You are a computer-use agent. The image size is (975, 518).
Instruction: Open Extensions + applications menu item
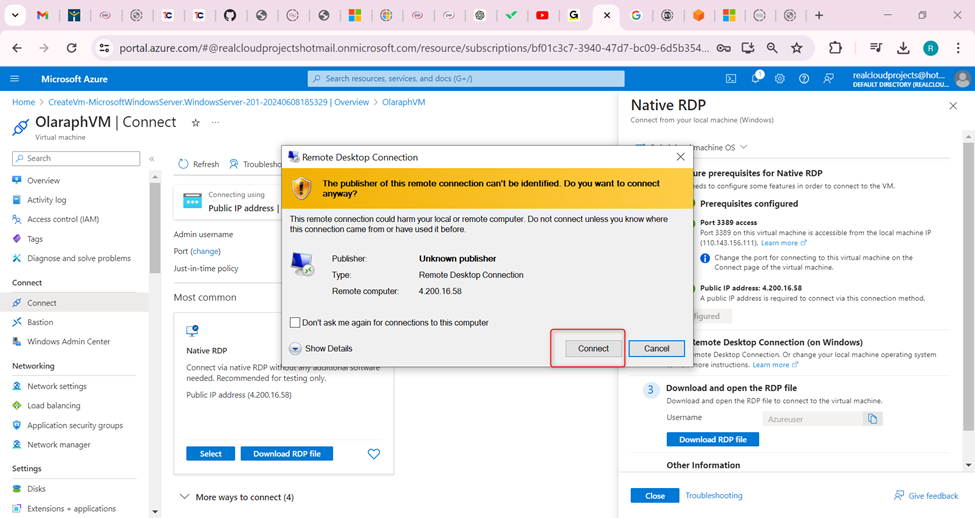(x=72, y=509)
